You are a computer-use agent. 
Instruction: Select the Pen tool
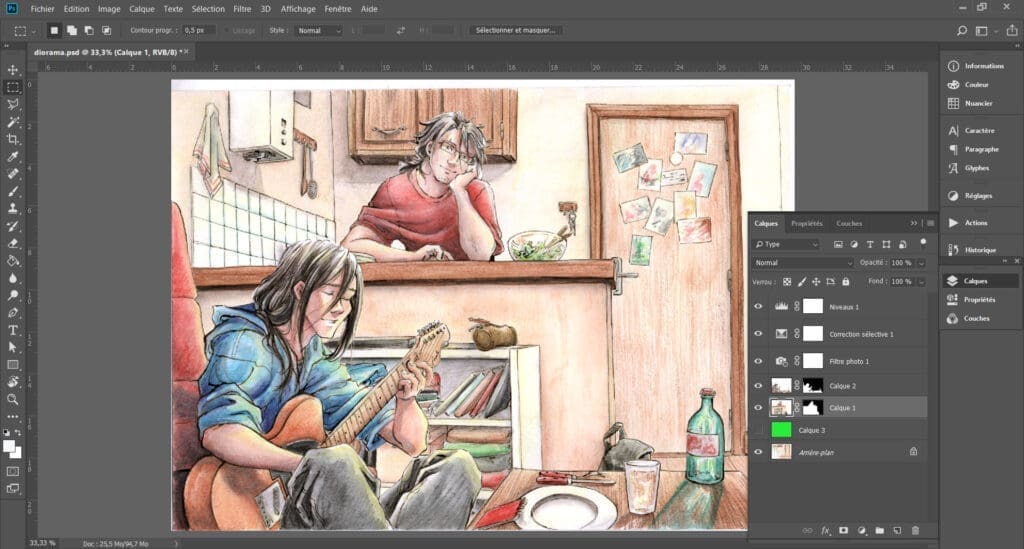click(x=12, y=313)
